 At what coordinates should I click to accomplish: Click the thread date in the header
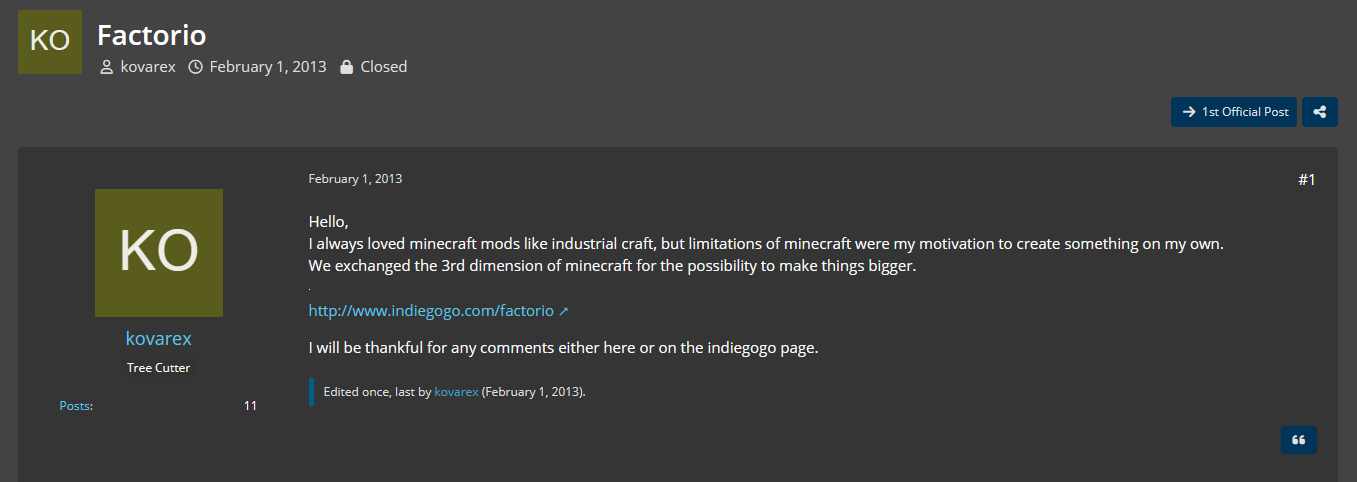pos(268,67)
